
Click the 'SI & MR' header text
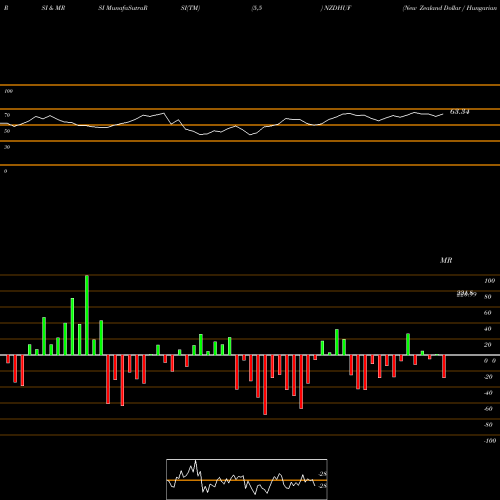(x=53, y=8)
